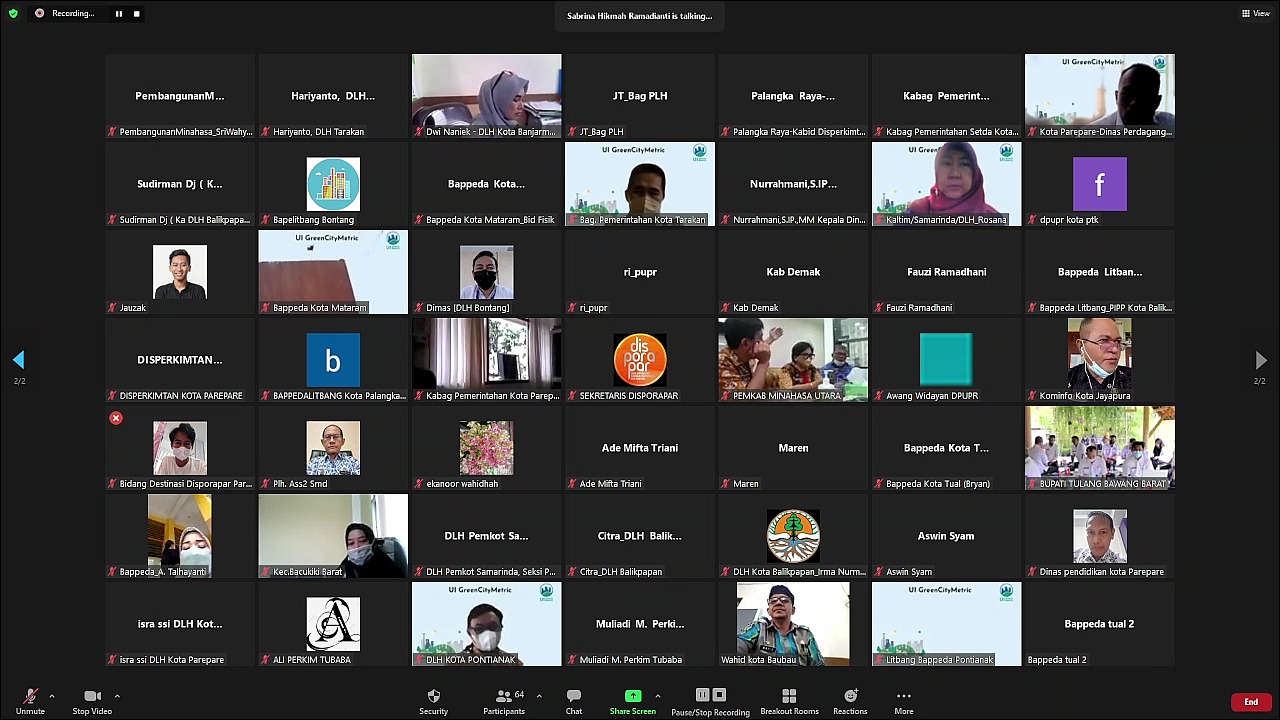Expand share options arrow beside Share Screen
Image resolution: width=1280 pixels, height=720 pixels.
657,696
